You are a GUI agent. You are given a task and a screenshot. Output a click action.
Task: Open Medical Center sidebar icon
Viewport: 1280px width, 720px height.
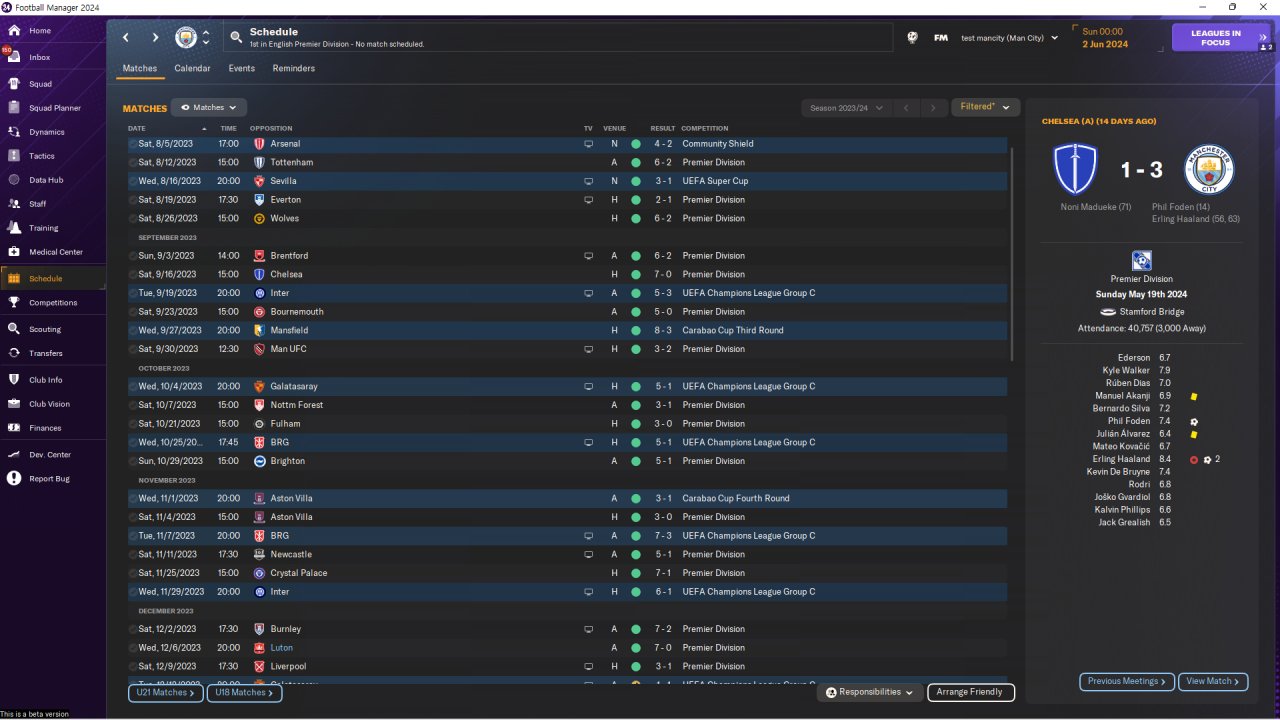click(x=14, y=252)
